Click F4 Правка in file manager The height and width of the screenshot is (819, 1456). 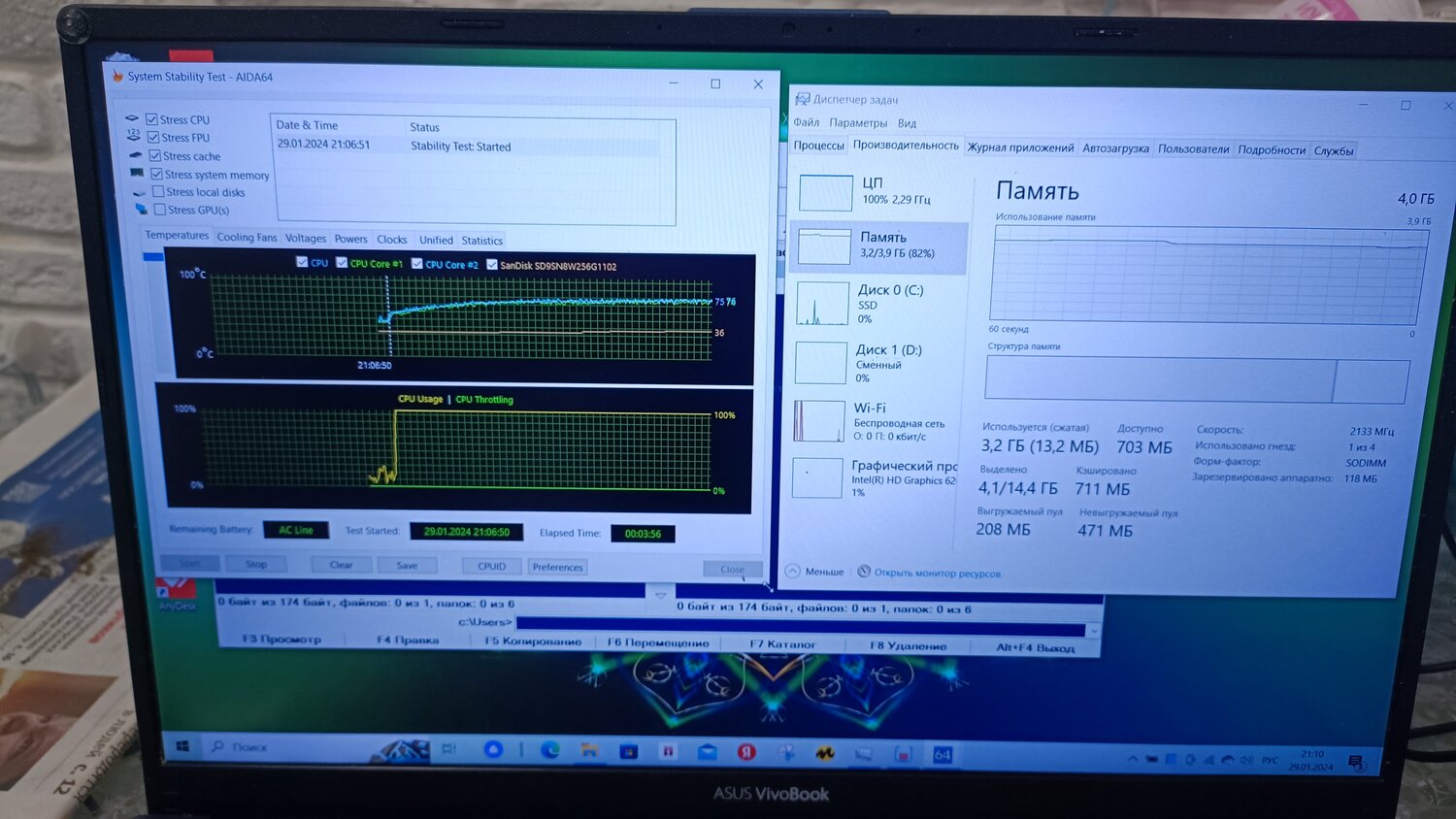[408, 639]
